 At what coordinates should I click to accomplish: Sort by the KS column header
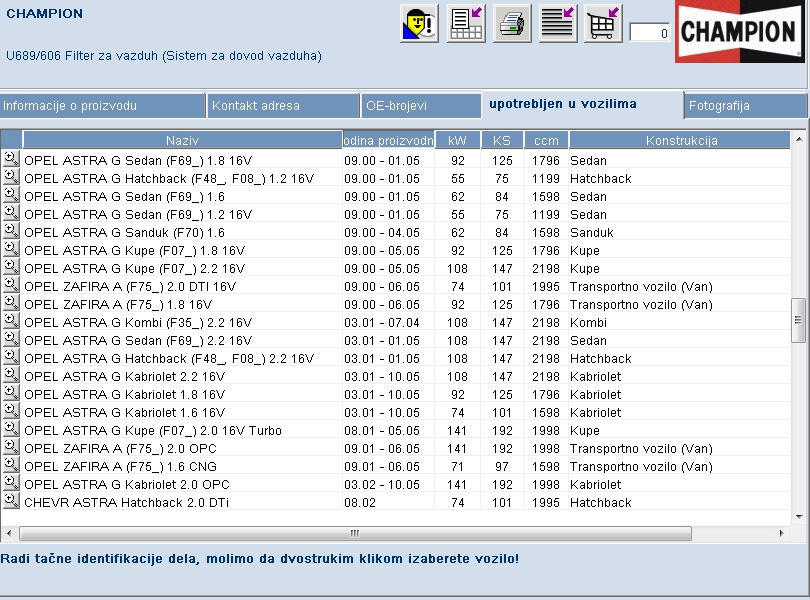tap(502, 140)
